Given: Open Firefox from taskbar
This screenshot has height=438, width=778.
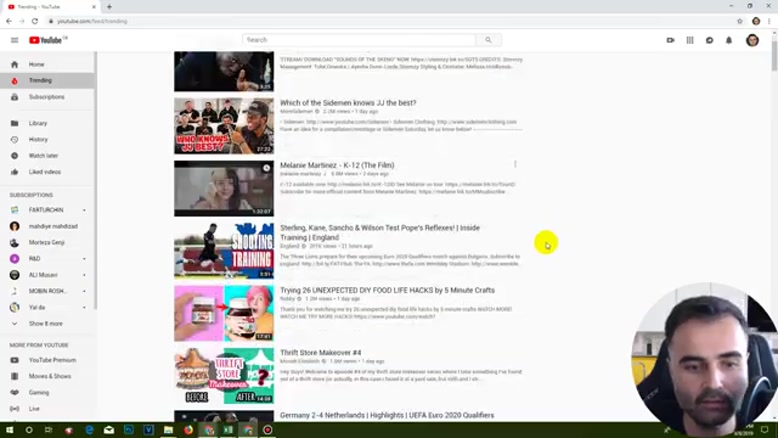Looking at the screenshot, I should [x=188, y=430].
